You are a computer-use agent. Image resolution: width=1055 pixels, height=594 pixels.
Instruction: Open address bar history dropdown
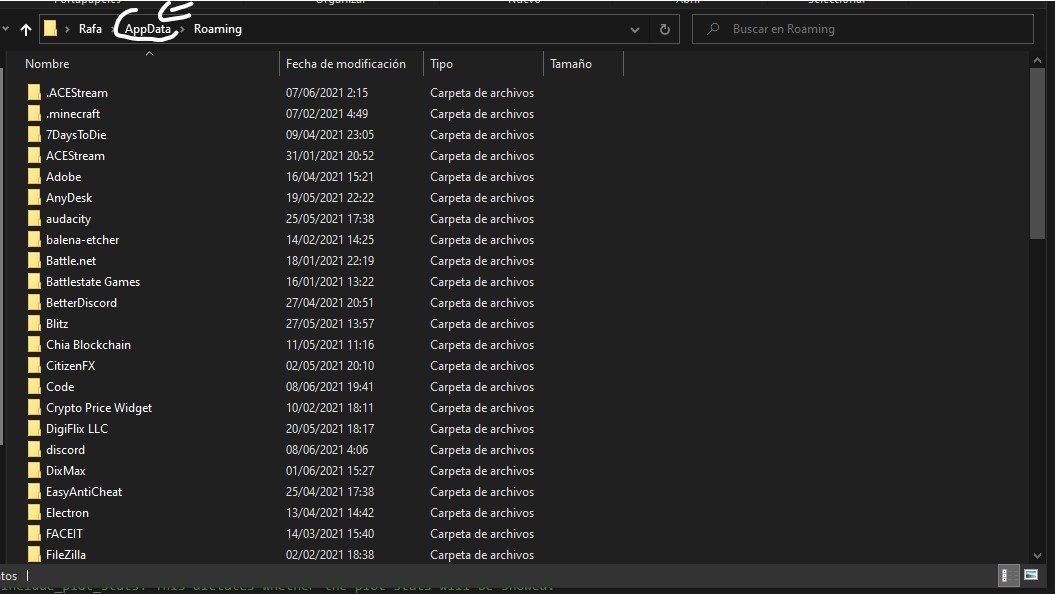(634, 30)
